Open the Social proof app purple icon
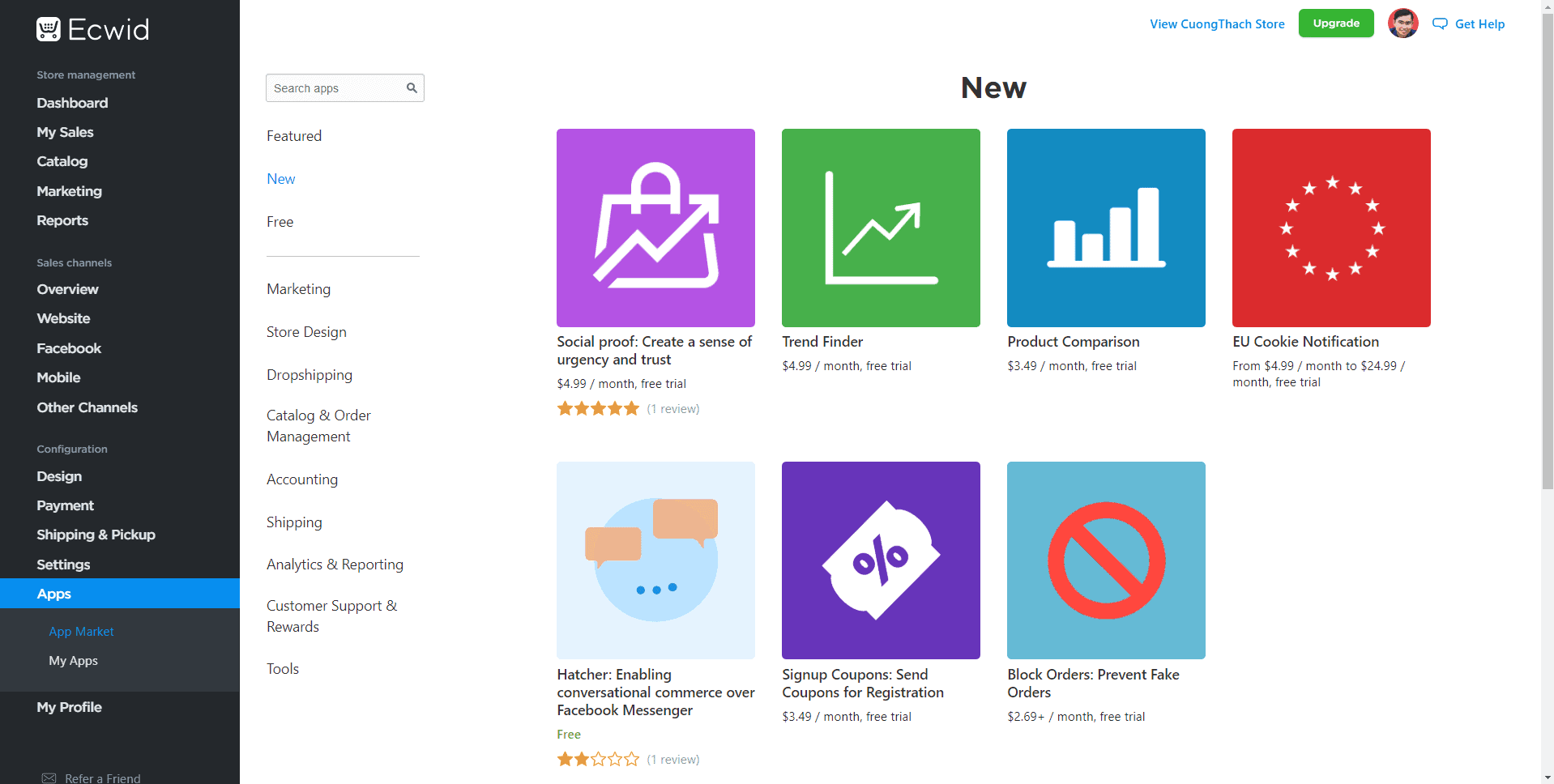 pos(655,228)
